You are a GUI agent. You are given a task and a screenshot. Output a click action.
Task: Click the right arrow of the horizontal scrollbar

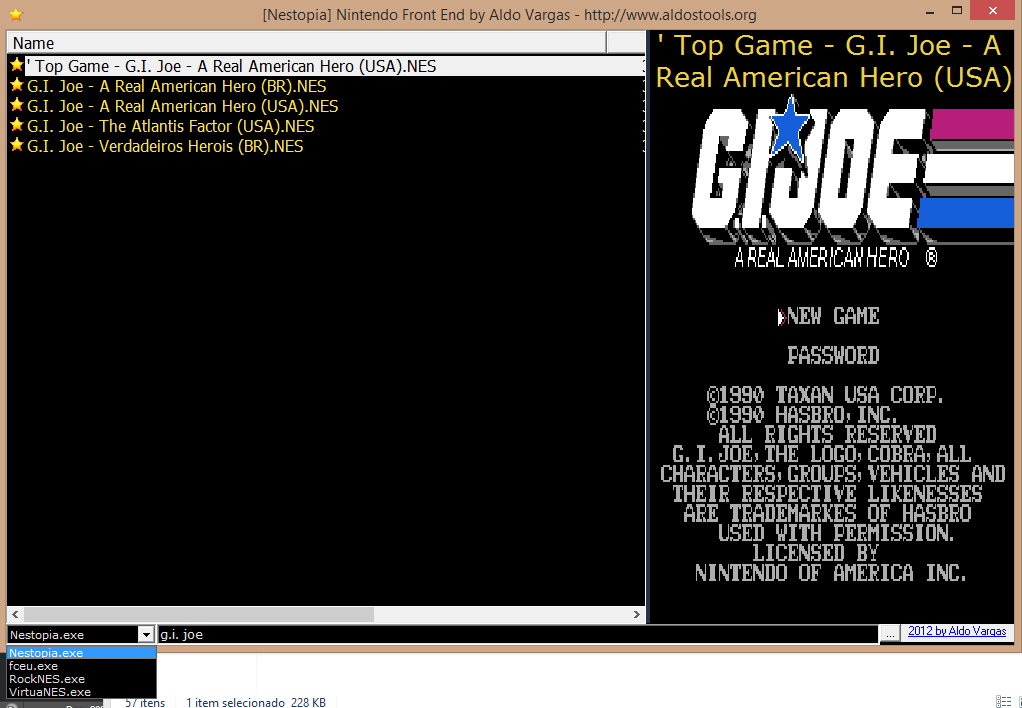point(638,614)
